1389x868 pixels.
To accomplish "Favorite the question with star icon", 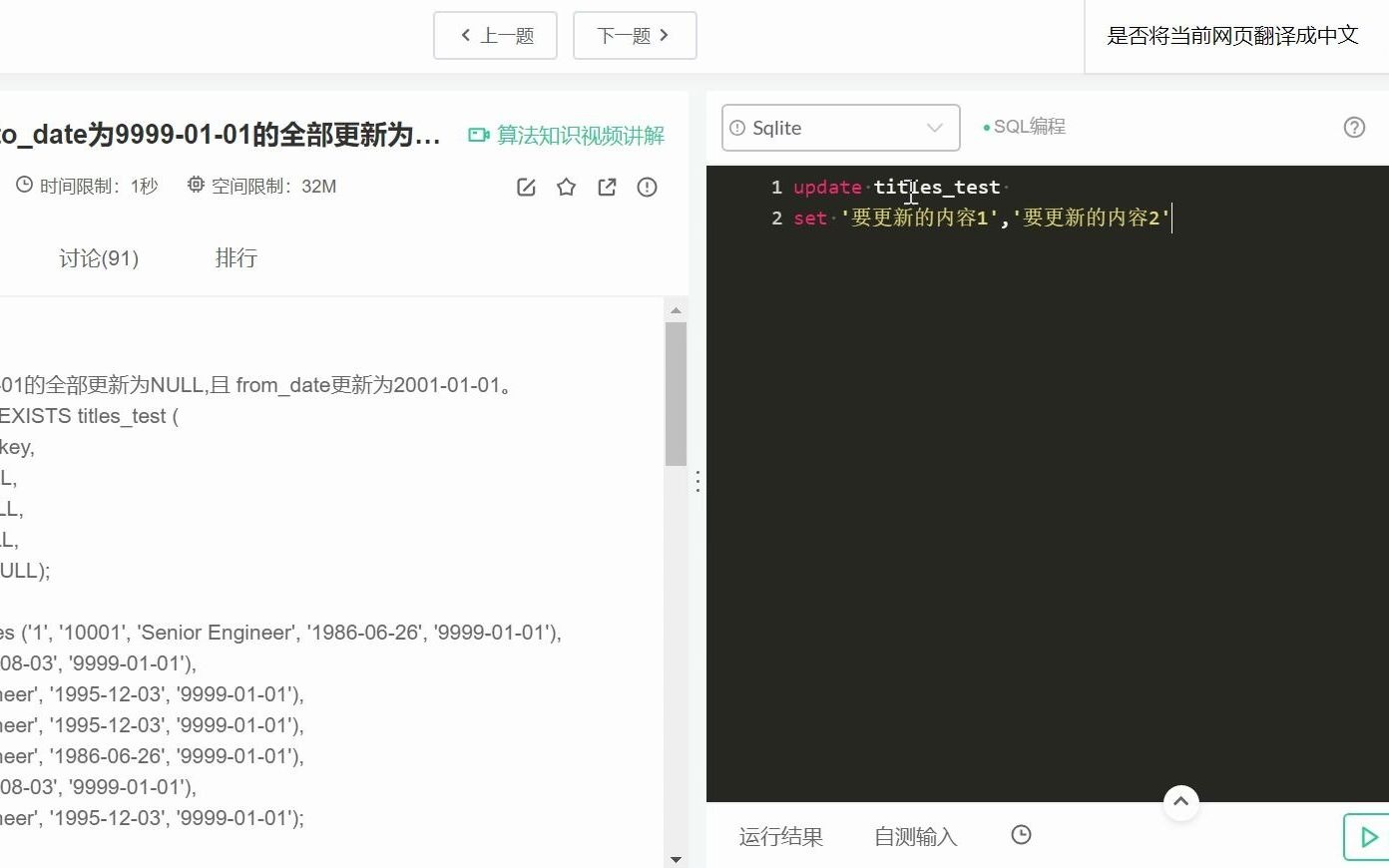I will [567, 188].
